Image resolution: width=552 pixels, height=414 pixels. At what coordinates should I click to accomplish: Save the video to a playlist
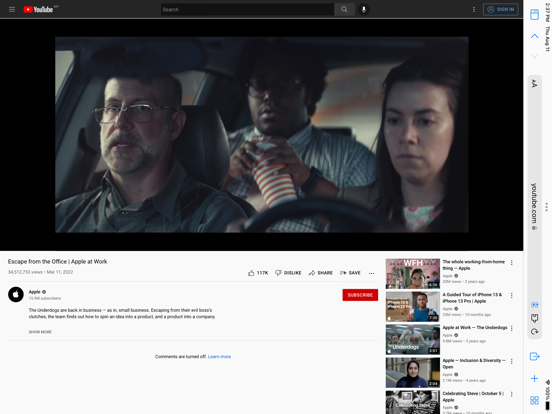pyautogui.click(x=350, y=273)
